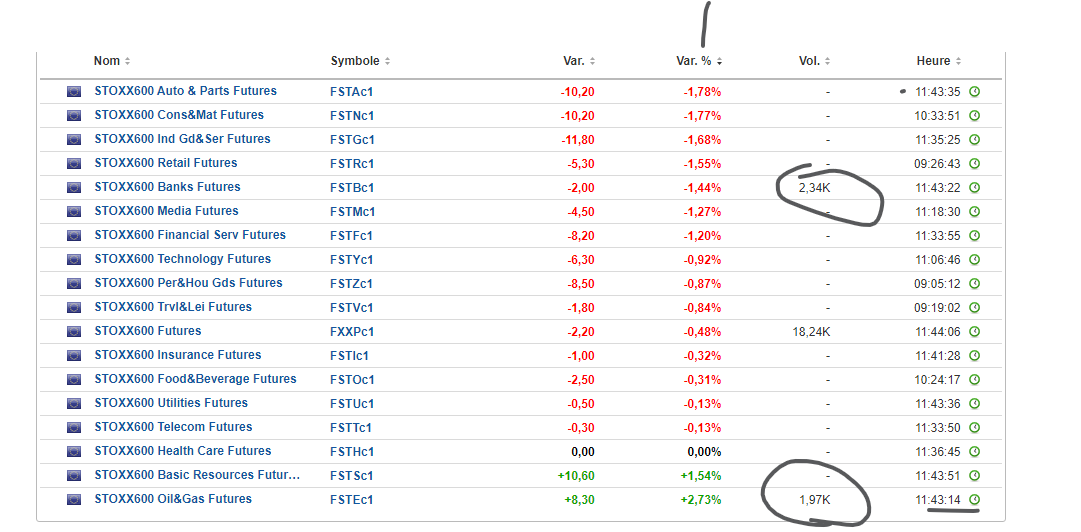Open STOXX600 Basic Resources Futures link
Image resolution: width=1081 pixels, height=532 pixels.
(197, 475)
